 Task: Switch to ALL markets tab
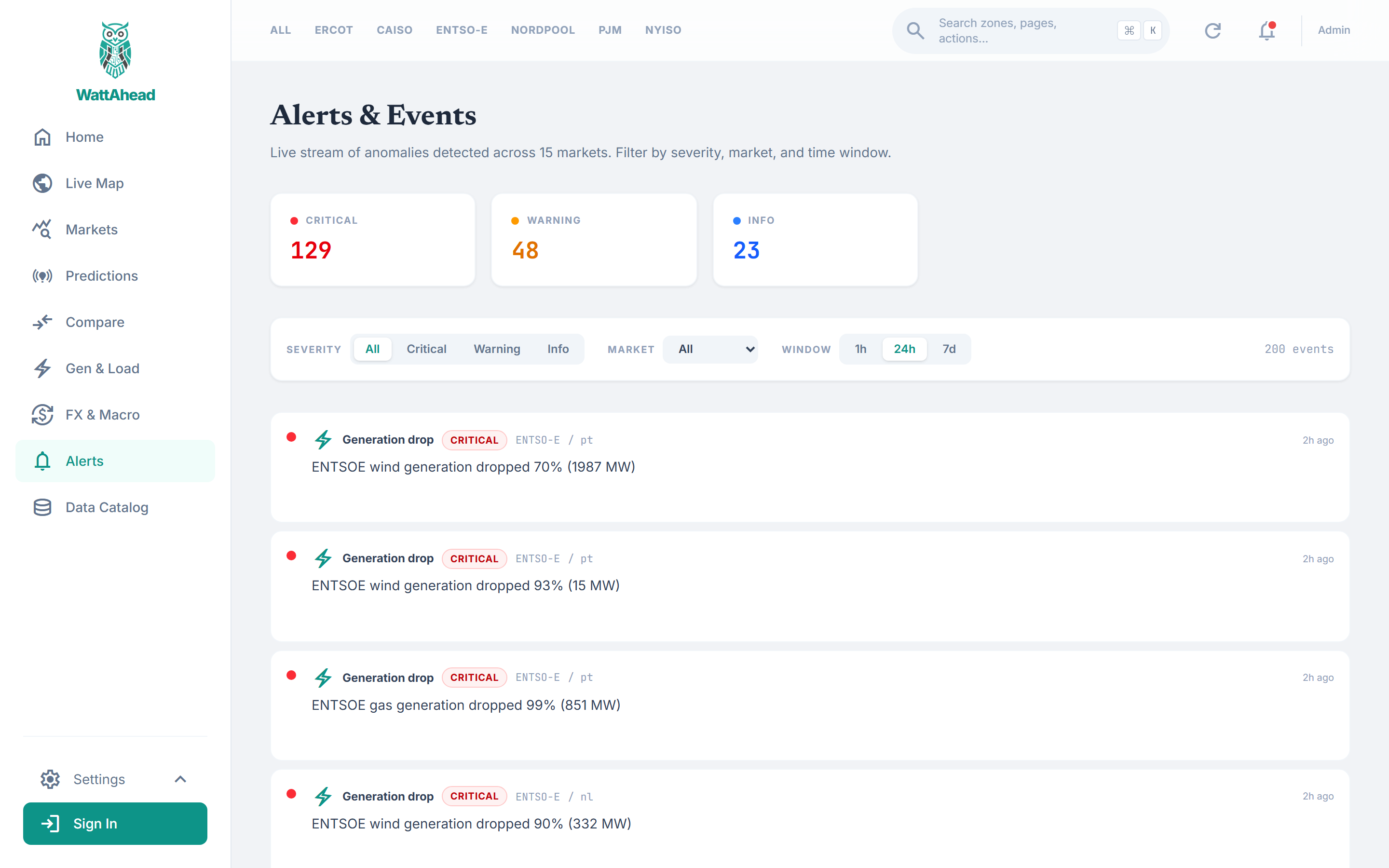[281, 30]
